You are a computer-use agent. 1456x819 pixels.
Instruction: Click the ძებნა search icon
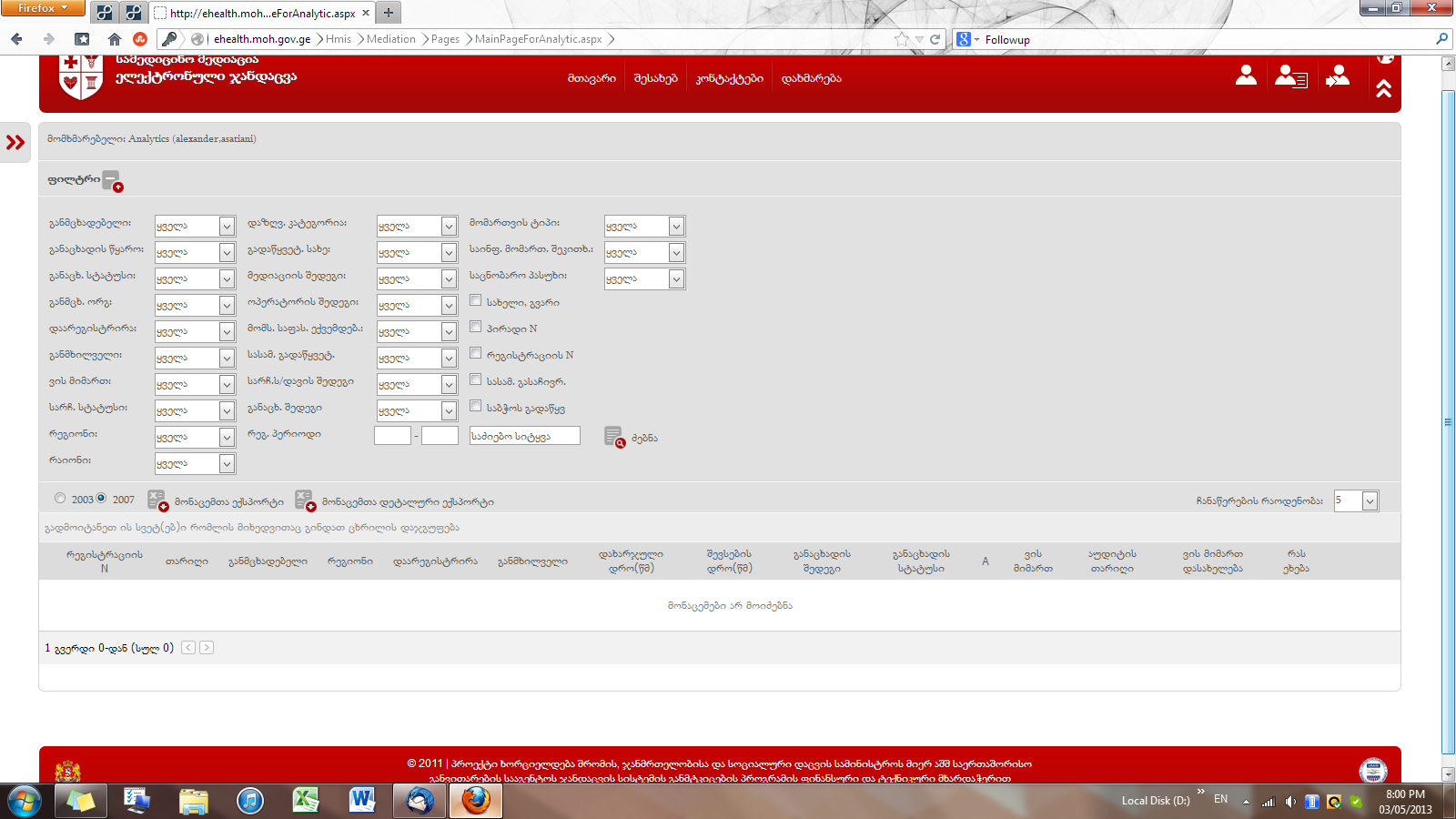pyautogui.click(x=614, y=438)
